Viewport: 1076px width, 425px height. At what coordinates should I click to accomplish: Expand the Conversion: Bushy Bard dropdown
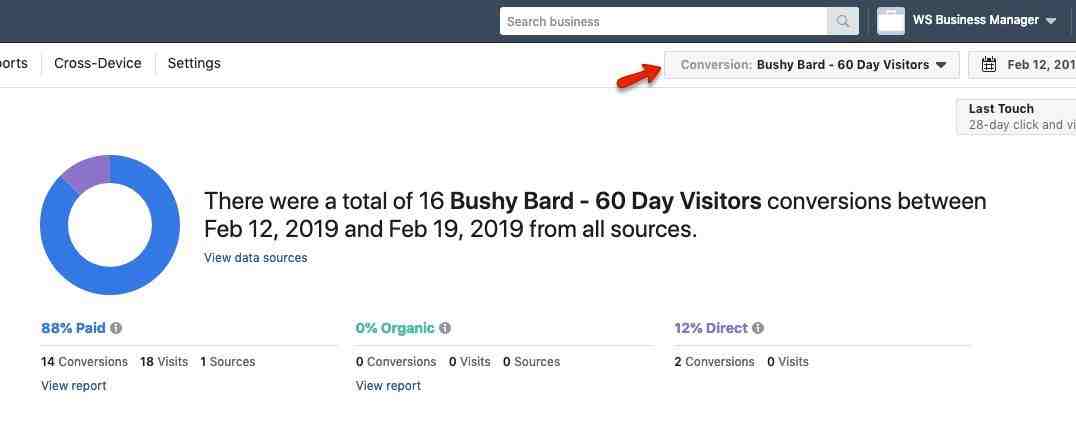point(812,65)
